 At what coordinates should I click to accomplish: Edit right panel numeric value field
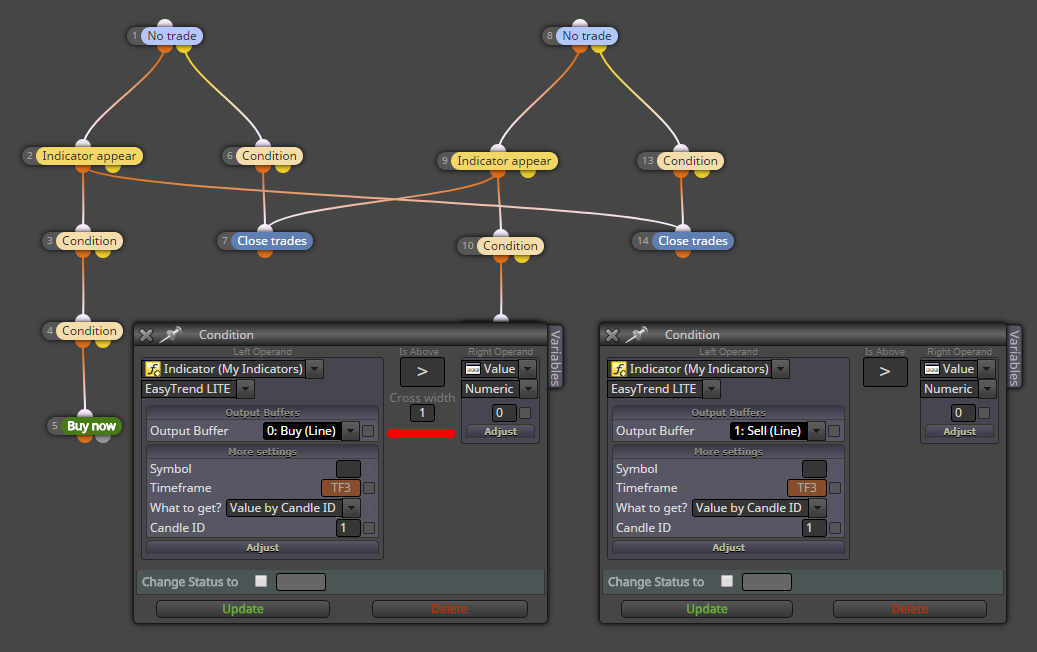[x=964, y=413]
